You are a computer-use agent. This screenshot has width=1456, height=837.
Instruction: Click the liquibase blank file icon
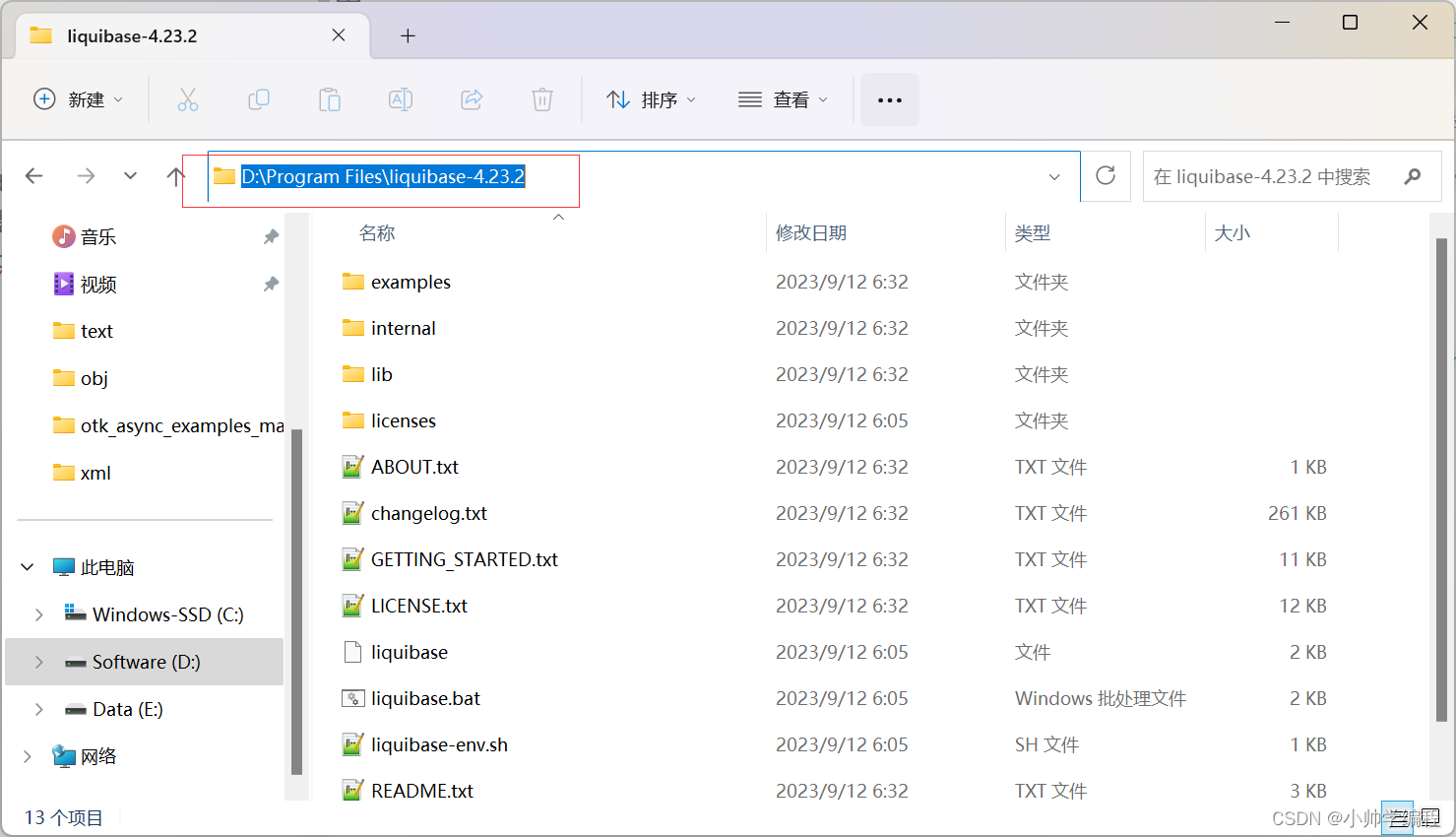coord(353,652)
